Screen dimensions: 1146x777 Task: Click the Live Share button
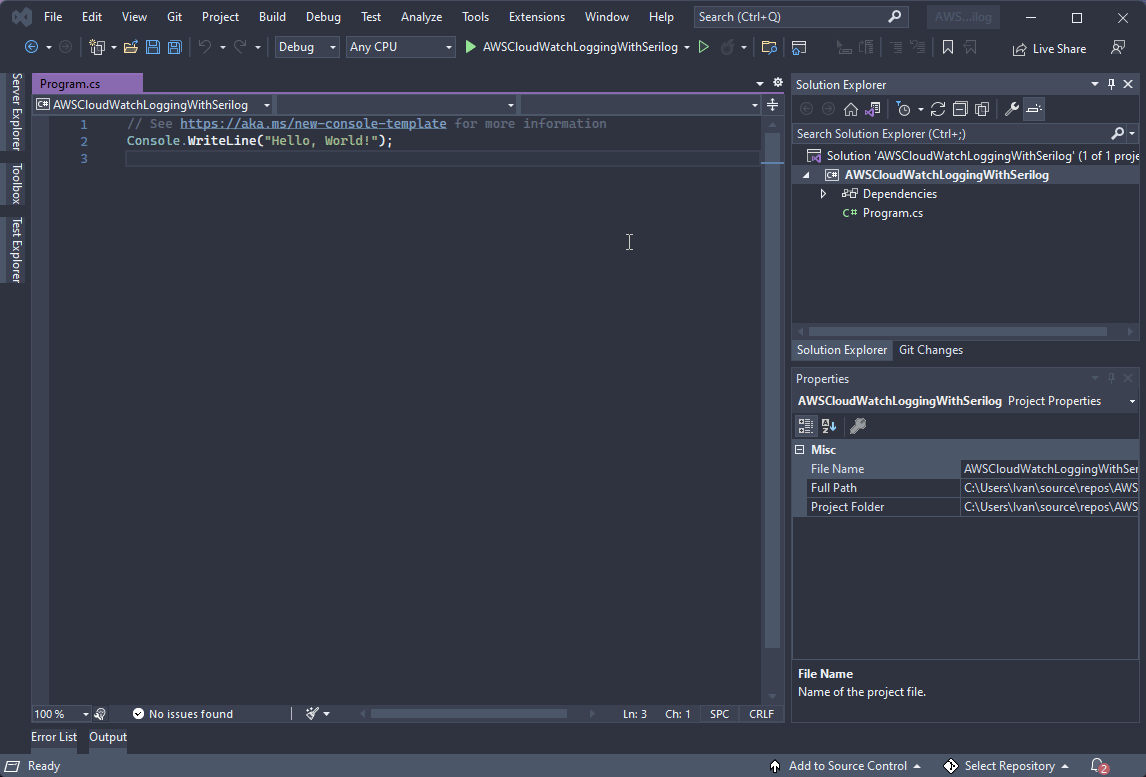click(x=1049, y=48)
